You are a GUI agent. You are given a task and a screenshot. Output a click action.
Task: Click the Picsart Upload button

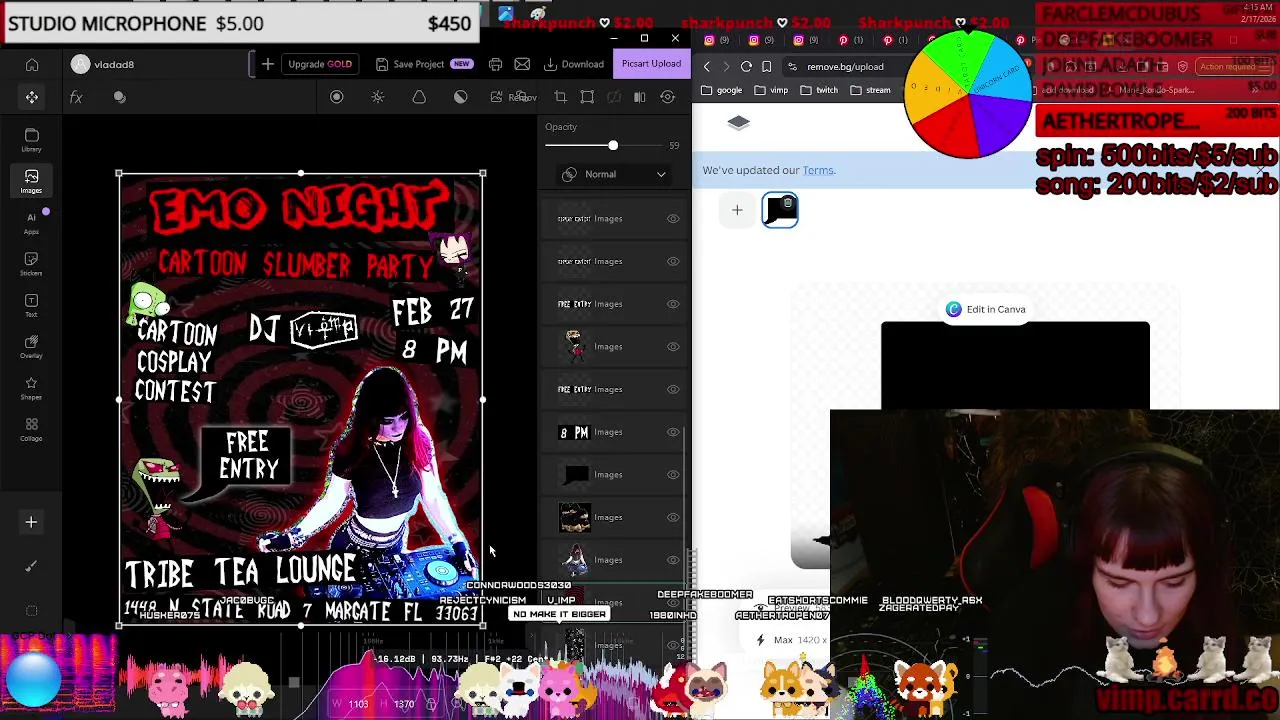tap(651, 64)
